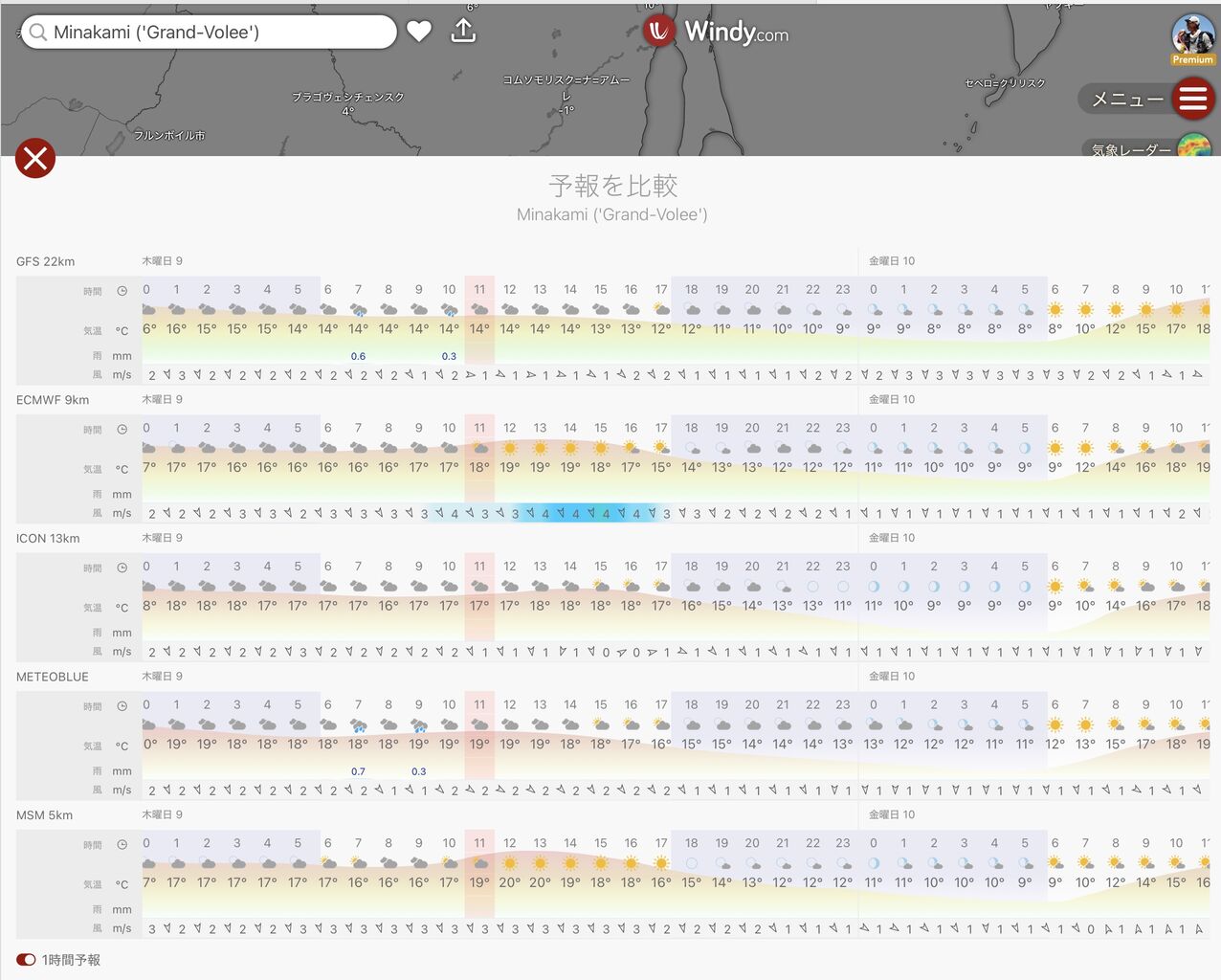Click GFS rain value 0.6 mm
Screen dimensions: 1221x980
[358, 356]
